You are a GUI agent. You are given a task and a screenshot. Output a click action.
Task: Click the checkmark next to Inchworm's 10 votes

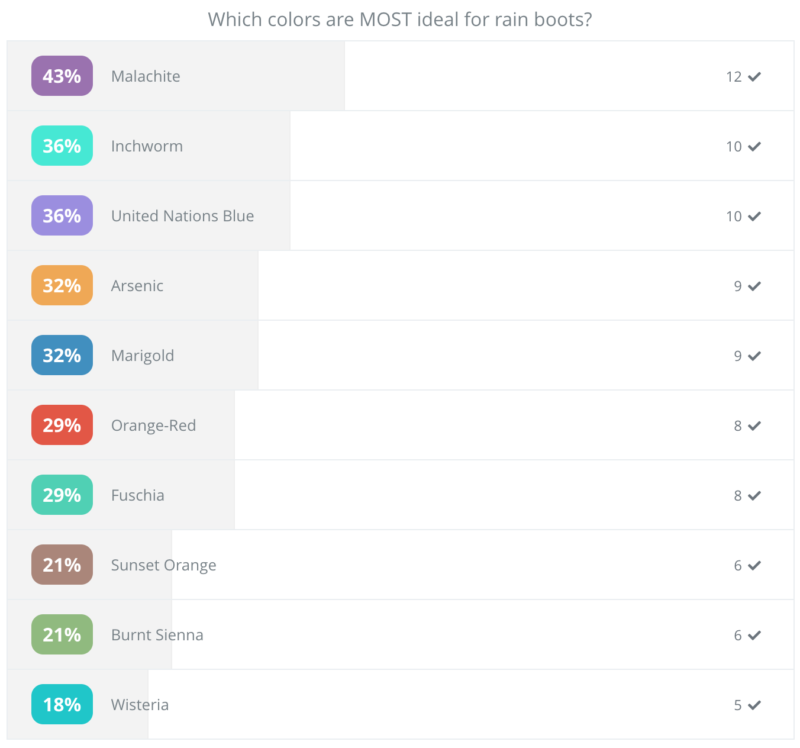click(754, 146)
